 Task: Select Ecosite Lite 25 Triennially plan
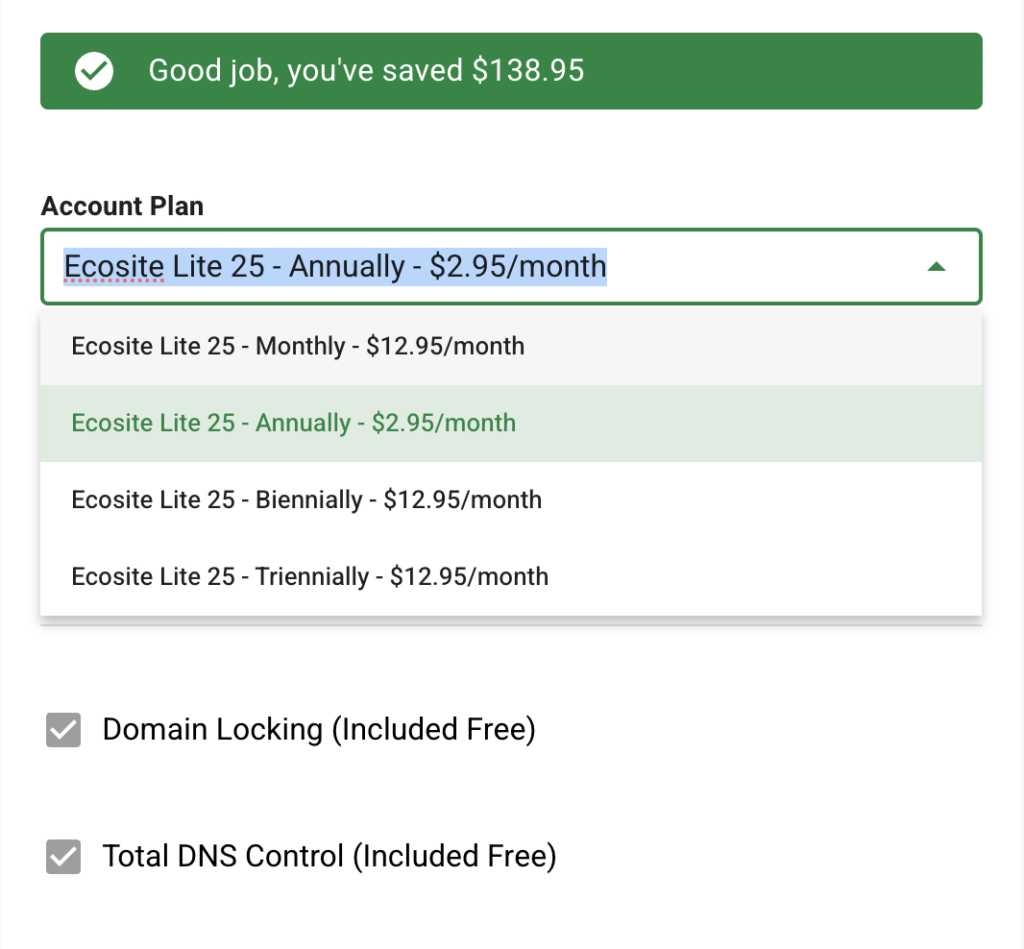[309, 577]
